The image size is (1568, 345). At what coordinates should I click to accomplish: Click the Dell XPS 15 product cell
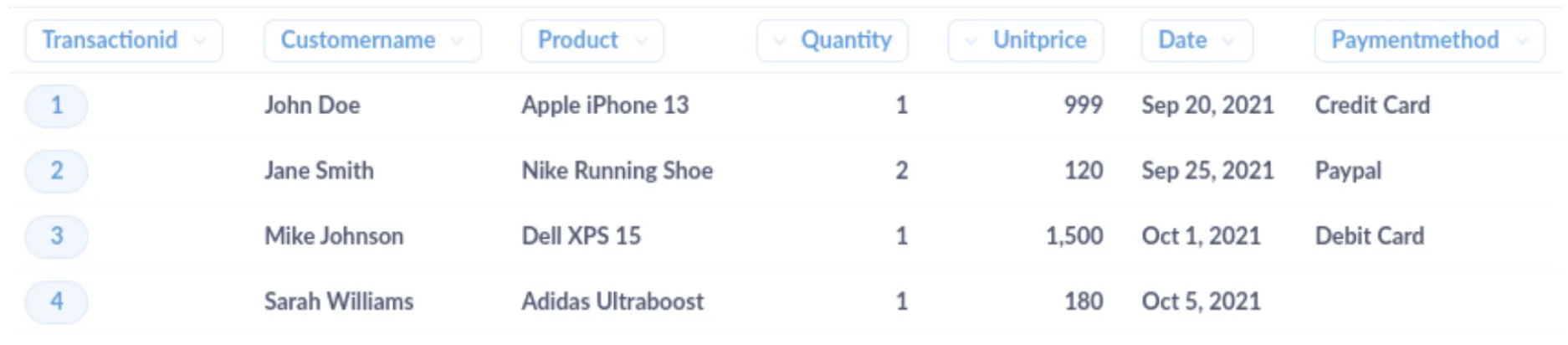click(x=581, y=236)
